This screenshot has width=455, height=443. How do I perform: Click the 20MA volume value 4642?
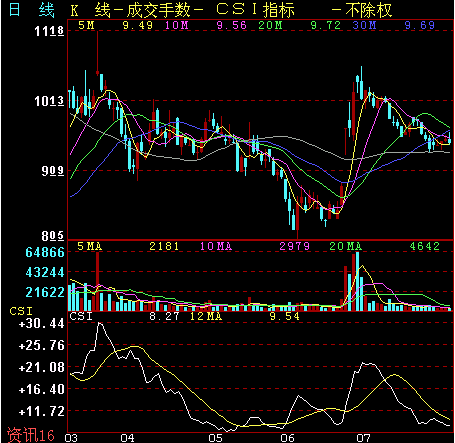point(424,246)
